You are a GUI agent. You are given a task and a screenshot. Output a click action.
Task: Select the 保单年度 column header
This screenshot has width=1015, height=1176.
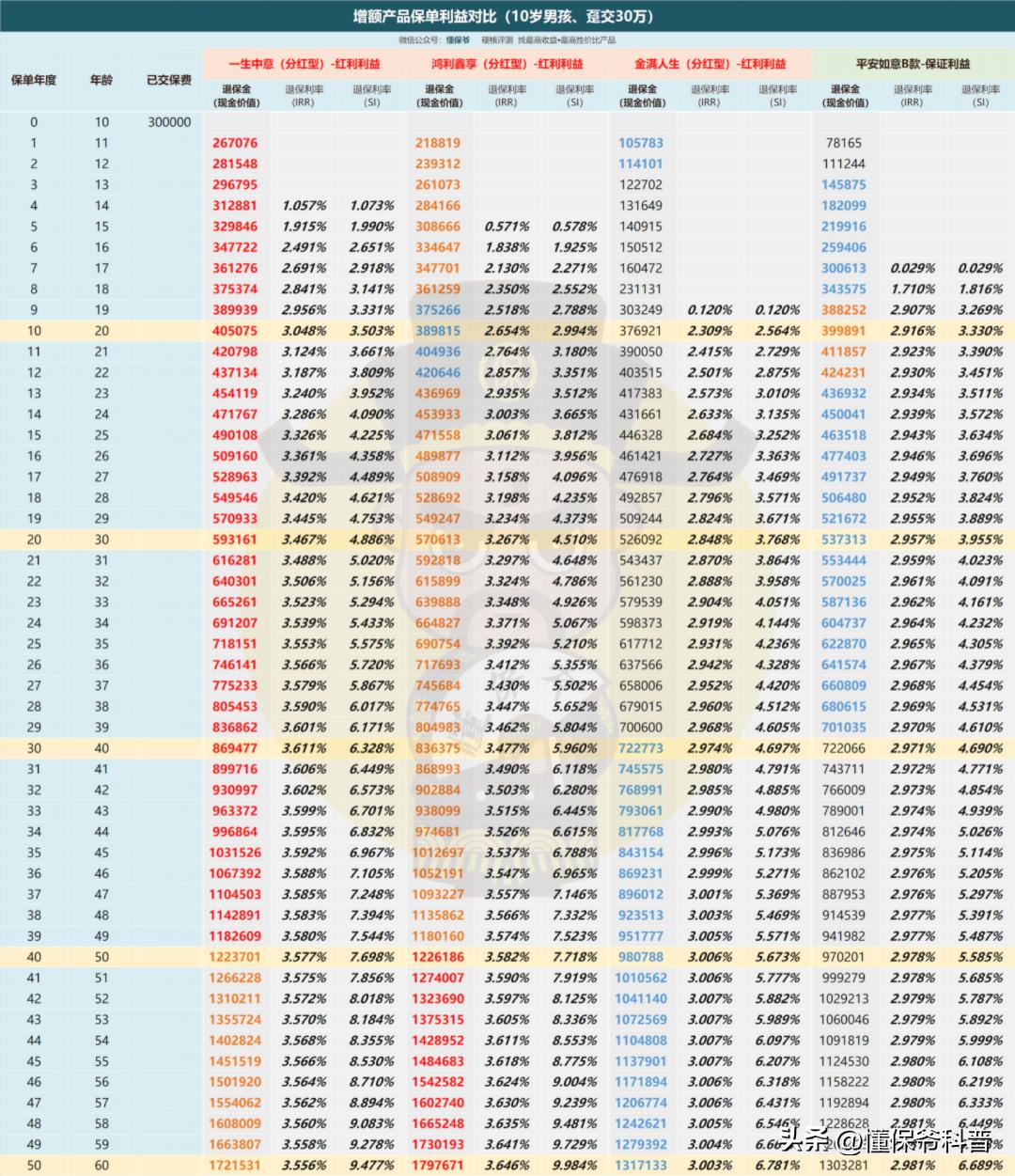click(x=34, y=80)
